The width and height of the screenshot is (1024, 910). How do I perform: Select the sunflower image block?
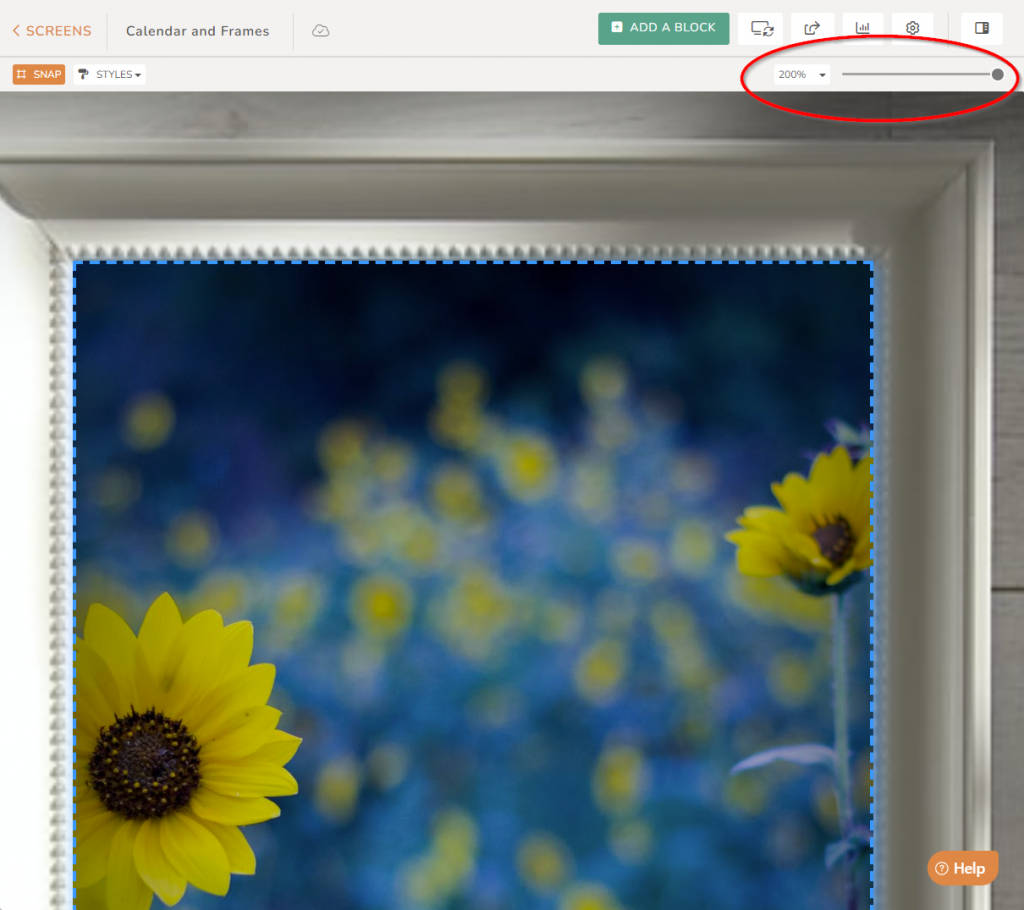[473, 585]
